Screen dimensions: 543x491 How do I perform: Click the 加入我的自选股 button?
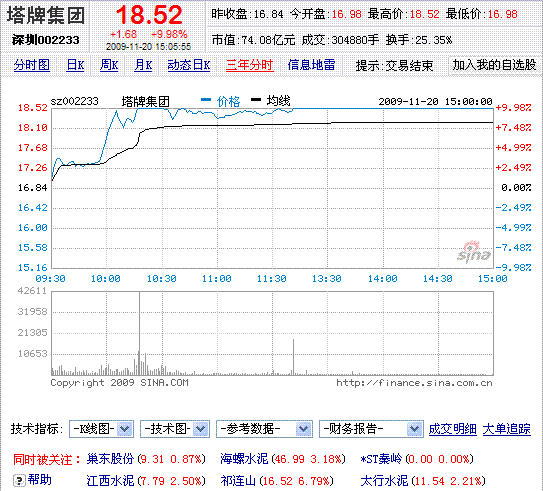495,65
